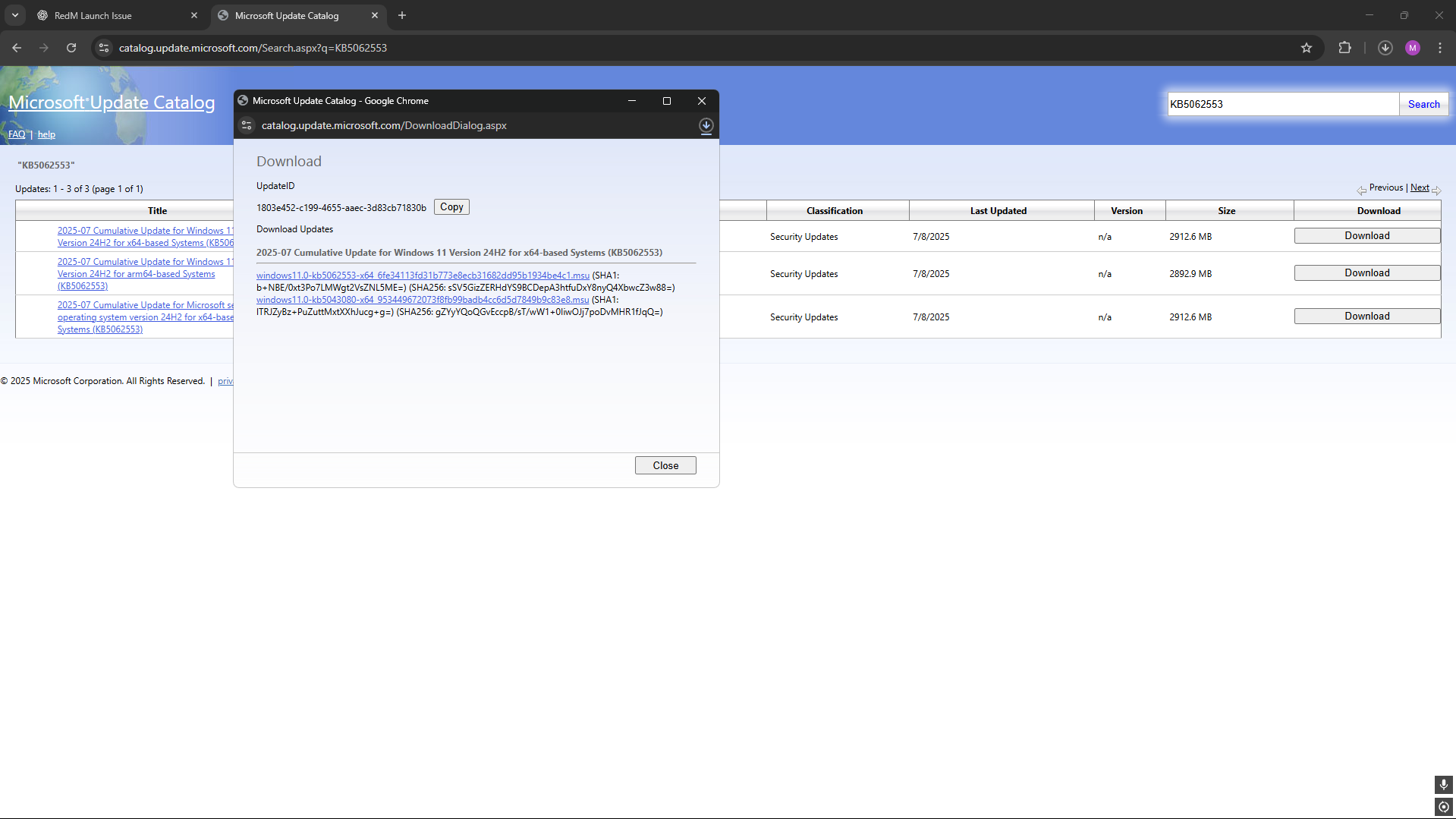Click the circular target icon at bottom right
1456x819 pixels.
1444,807
